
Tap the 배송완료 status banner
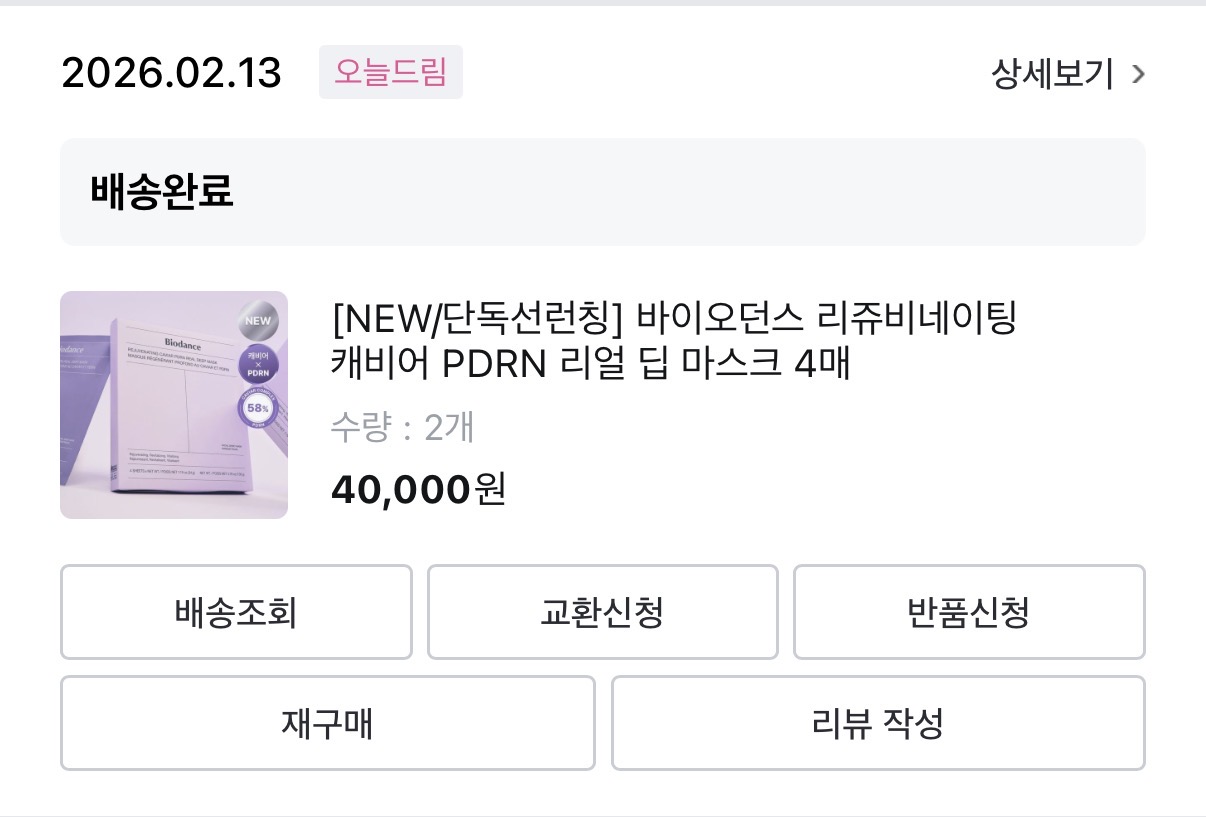(602, 192)
